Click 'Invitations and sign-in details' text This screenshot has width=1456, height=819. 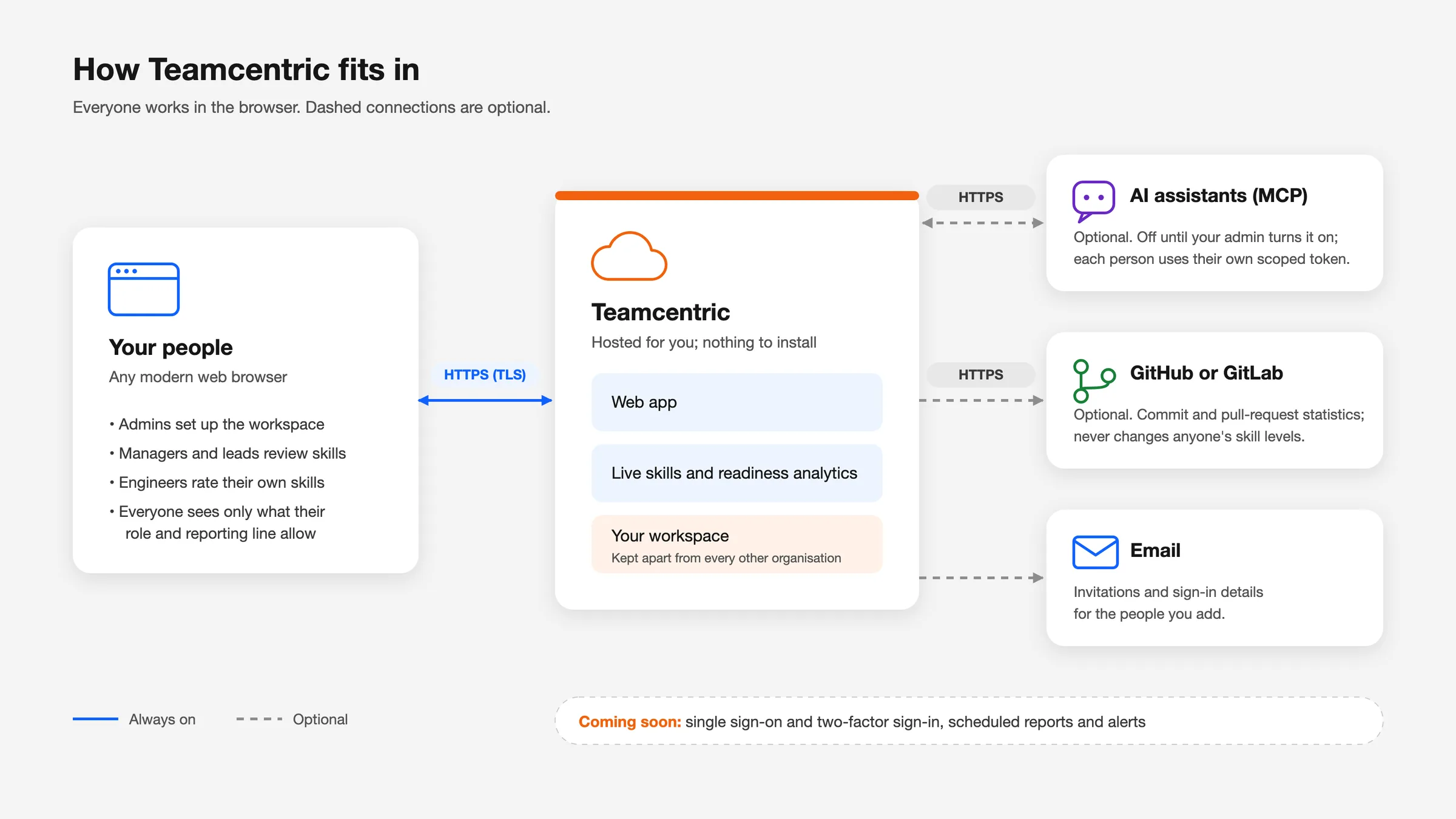pyautogui.click(x=1168, y=592)
